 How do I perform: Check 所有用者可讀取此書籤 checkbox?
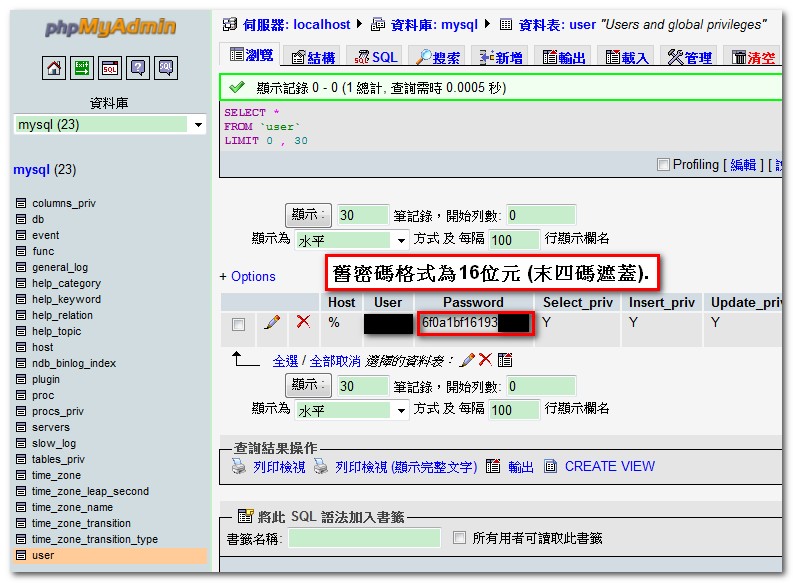(459, 538)
